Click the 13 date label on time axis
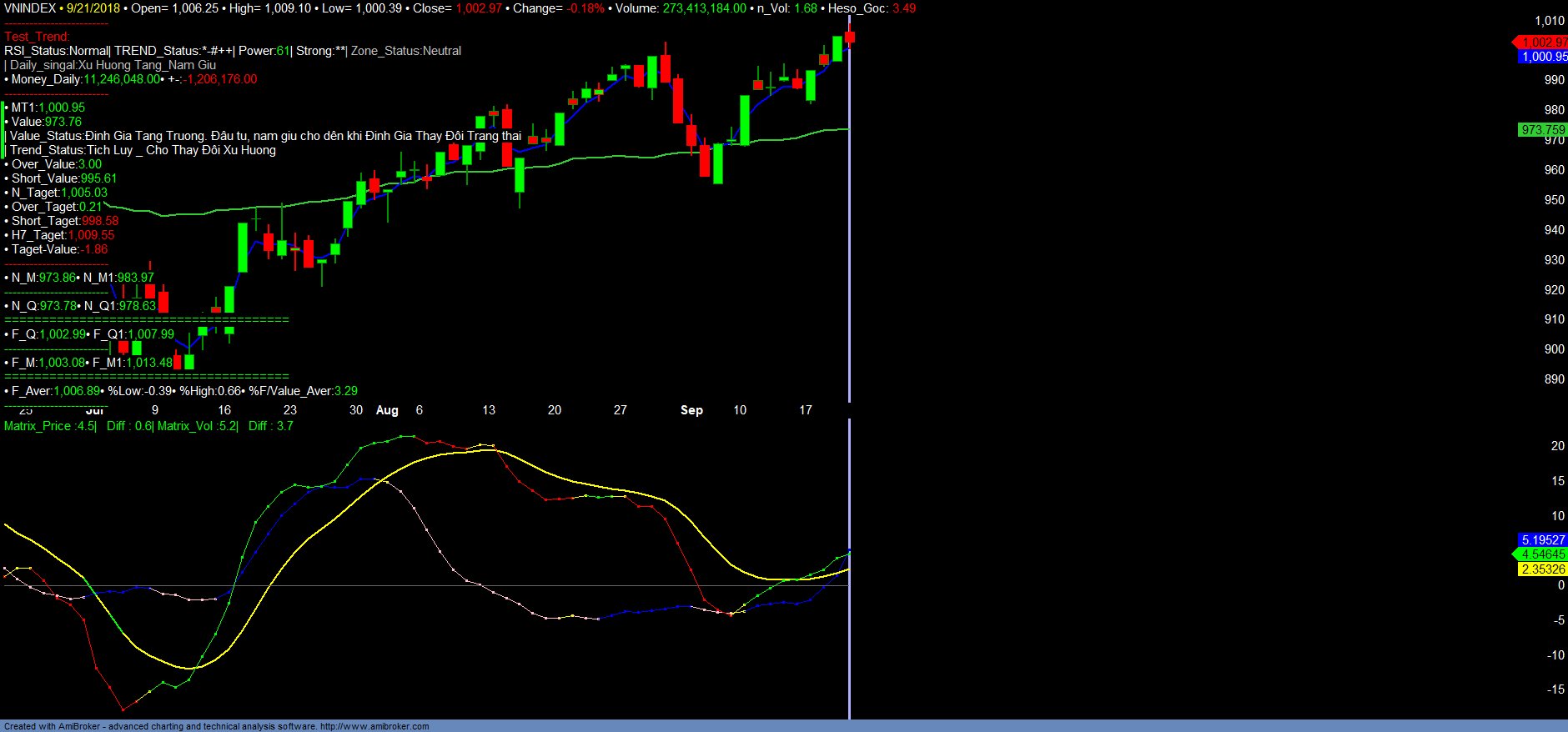Viewport: 1568px width, 732px height. (x=489, y=410)
